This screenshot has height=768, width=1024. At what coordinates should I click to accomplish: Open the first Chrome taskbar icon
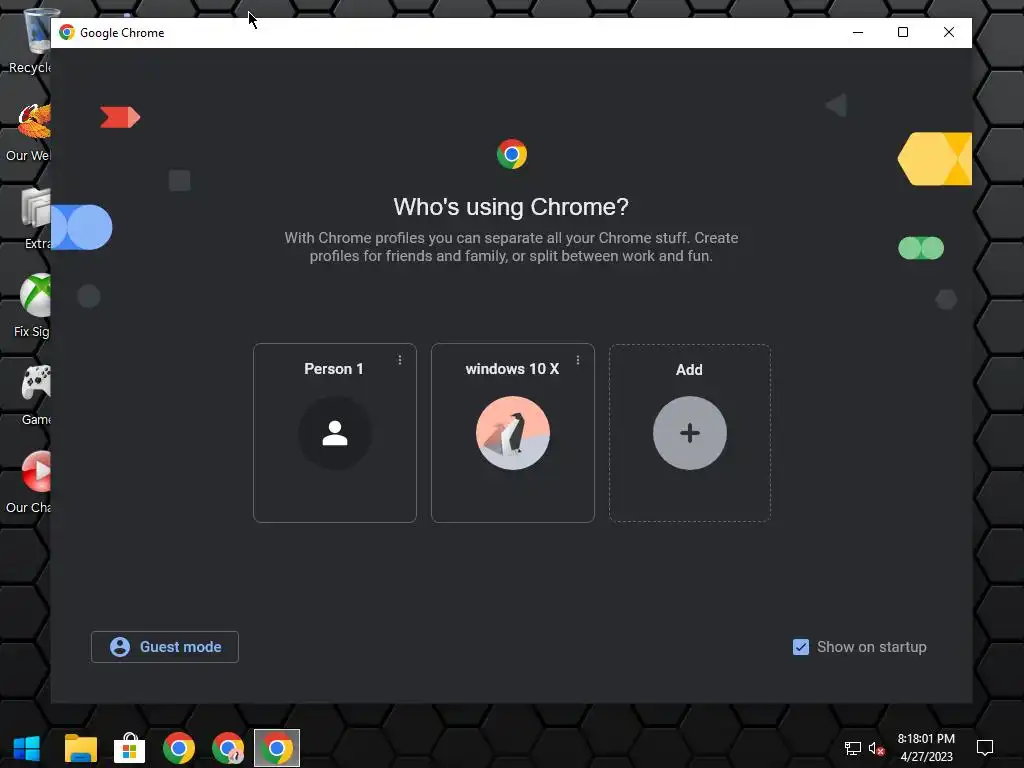point(178,748)
